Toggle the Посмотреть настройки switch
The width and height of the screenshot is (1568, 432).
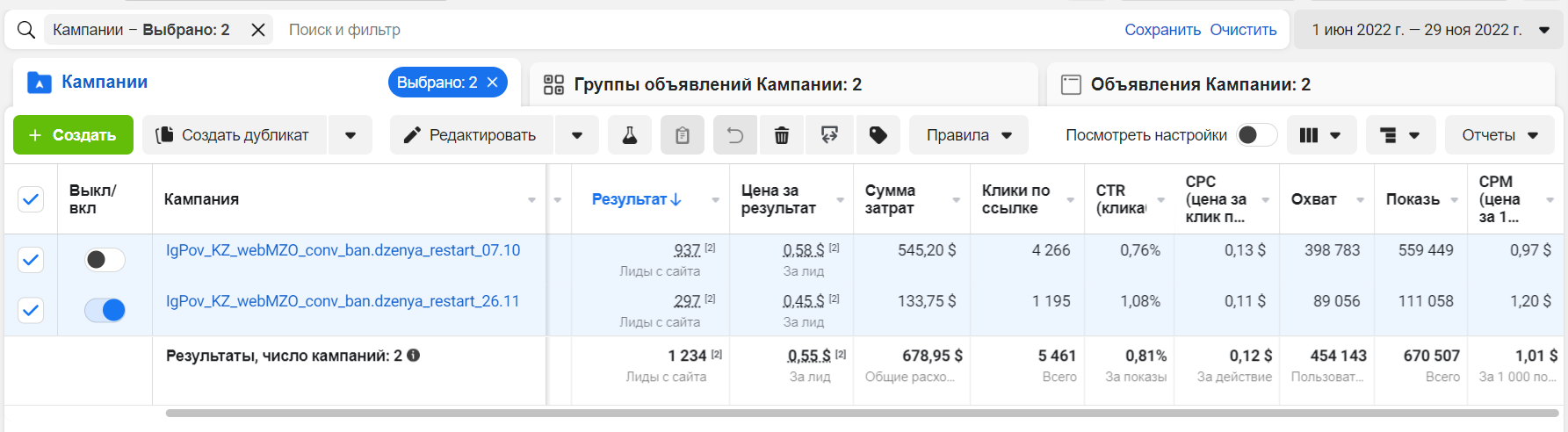(1257, 135)
